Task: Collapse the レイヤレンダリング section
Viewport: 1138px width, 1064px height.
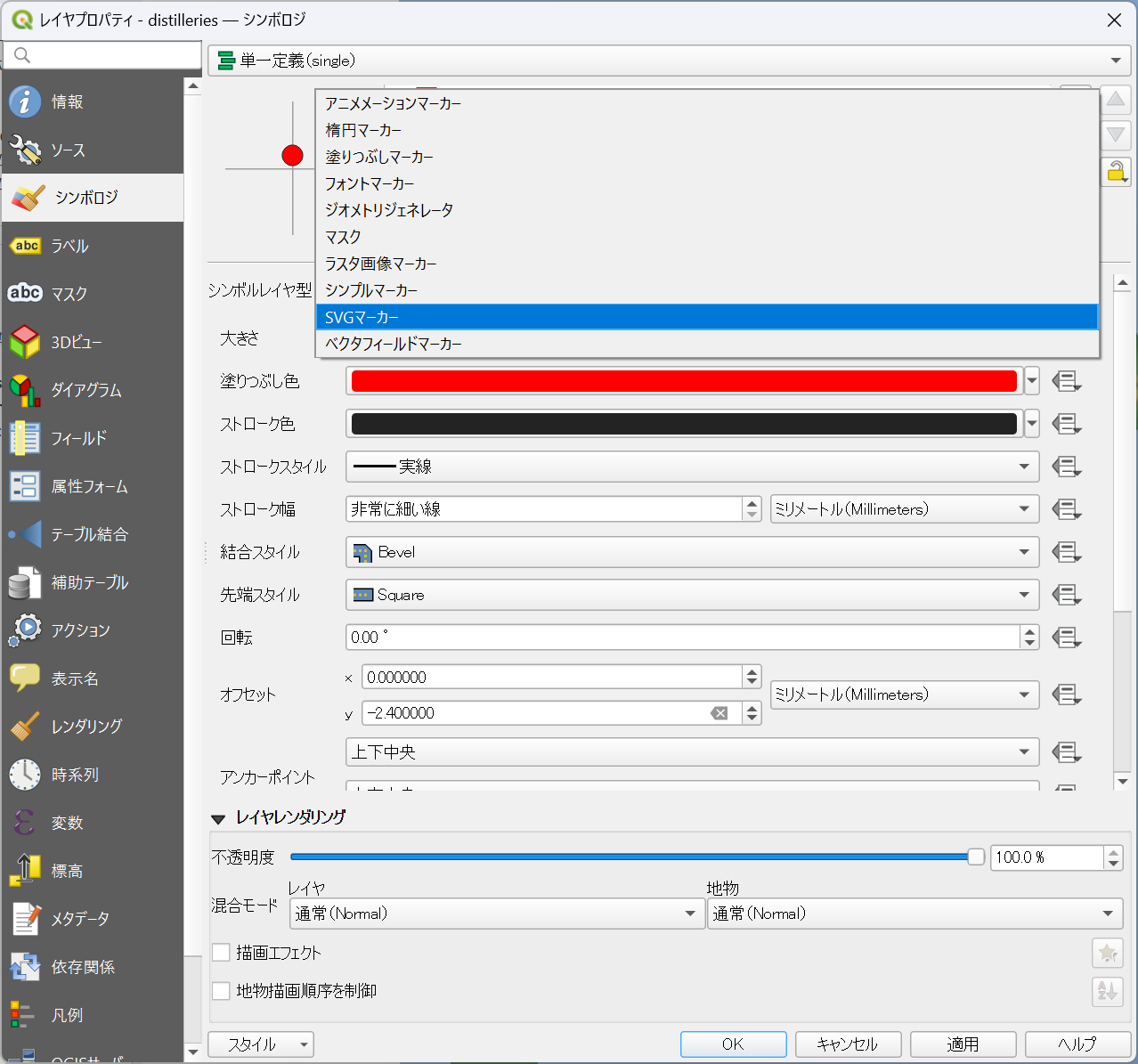Action: pos(218,818)
